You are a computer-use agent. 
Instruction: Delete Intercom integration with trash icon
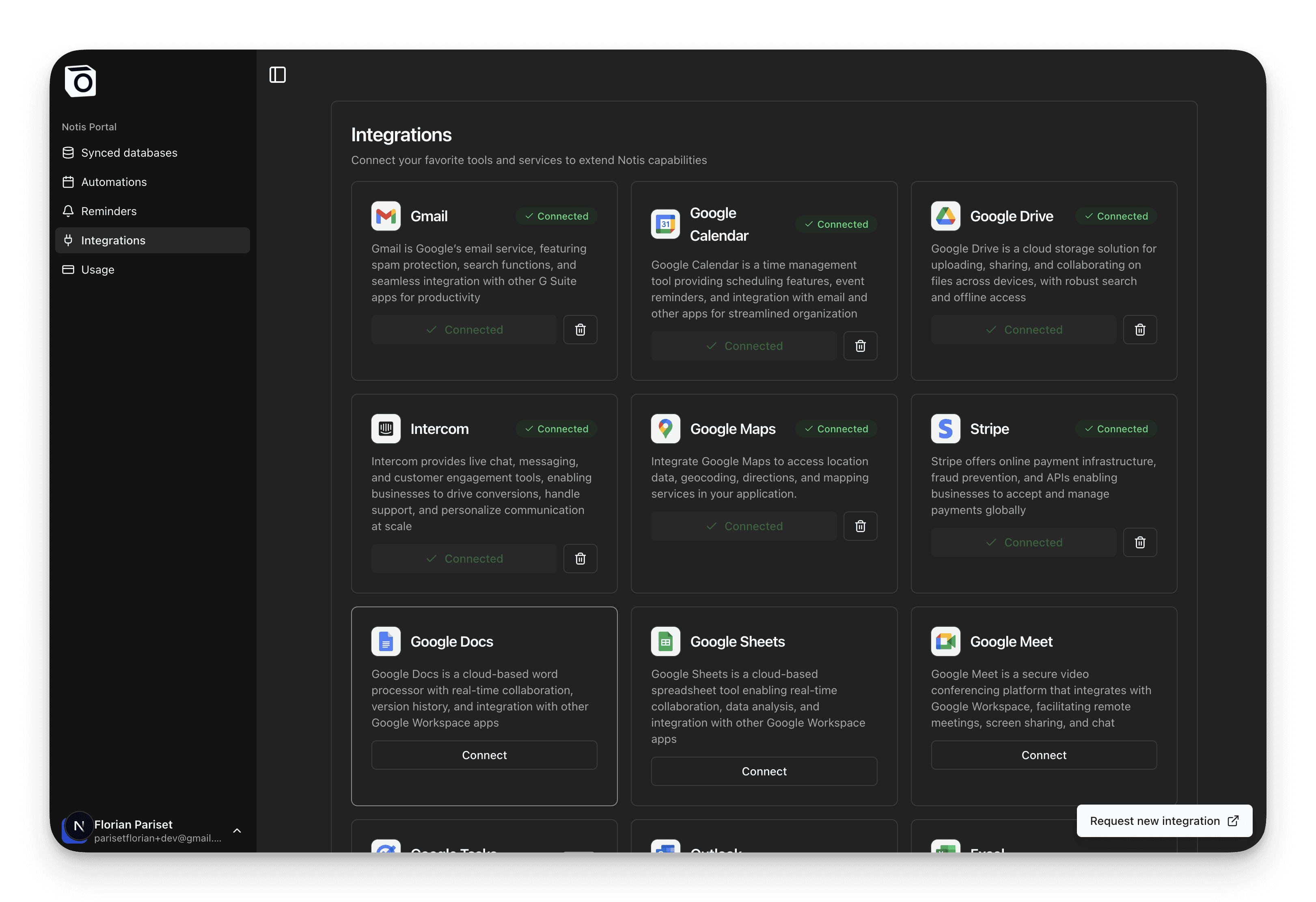(580, 559)
